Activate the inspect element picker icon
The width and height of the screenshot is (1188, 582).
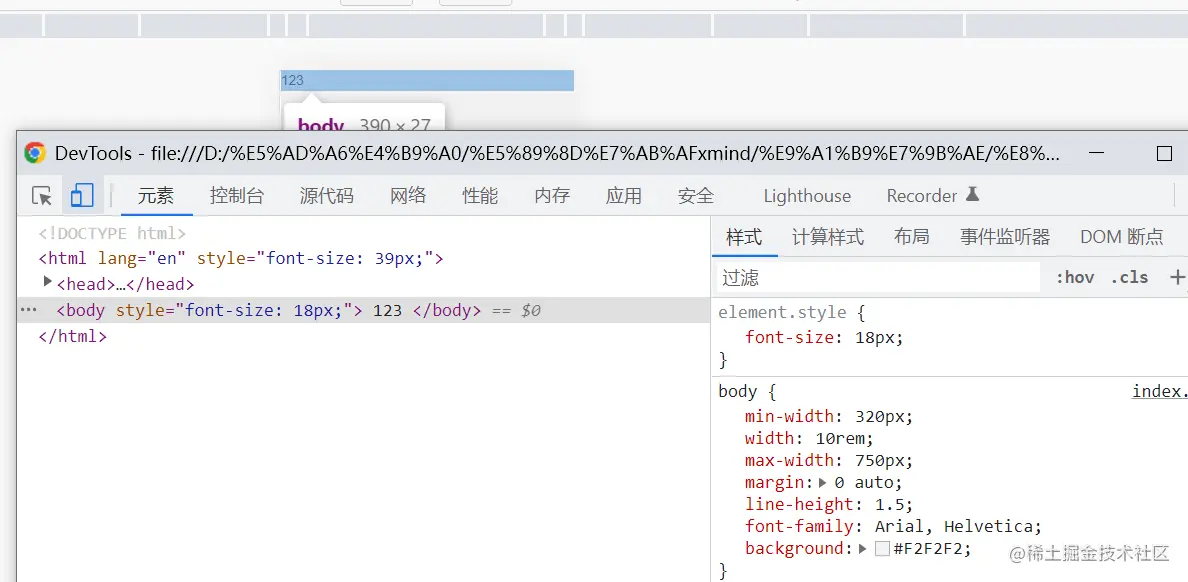(42, 196)
